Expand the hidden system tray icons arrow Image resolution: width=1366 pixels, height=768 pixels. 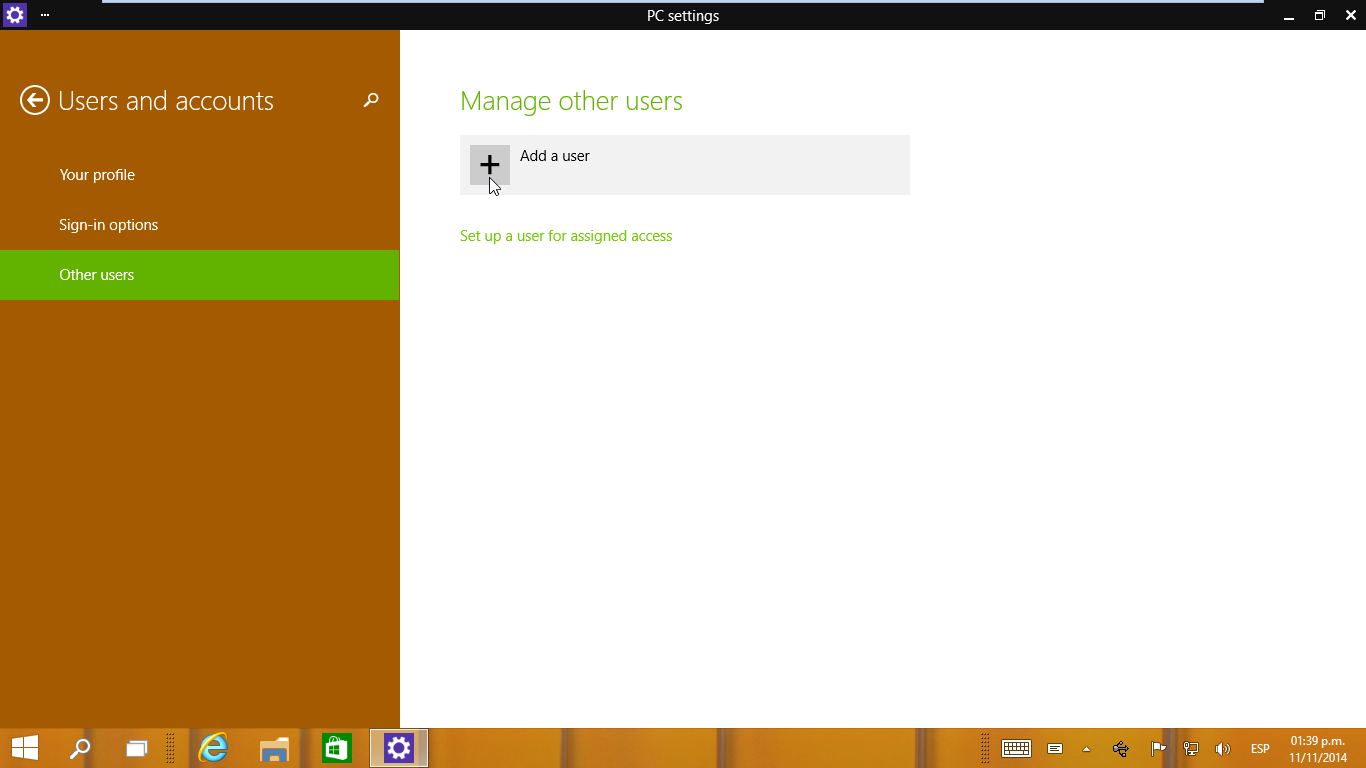point(1086,749)
